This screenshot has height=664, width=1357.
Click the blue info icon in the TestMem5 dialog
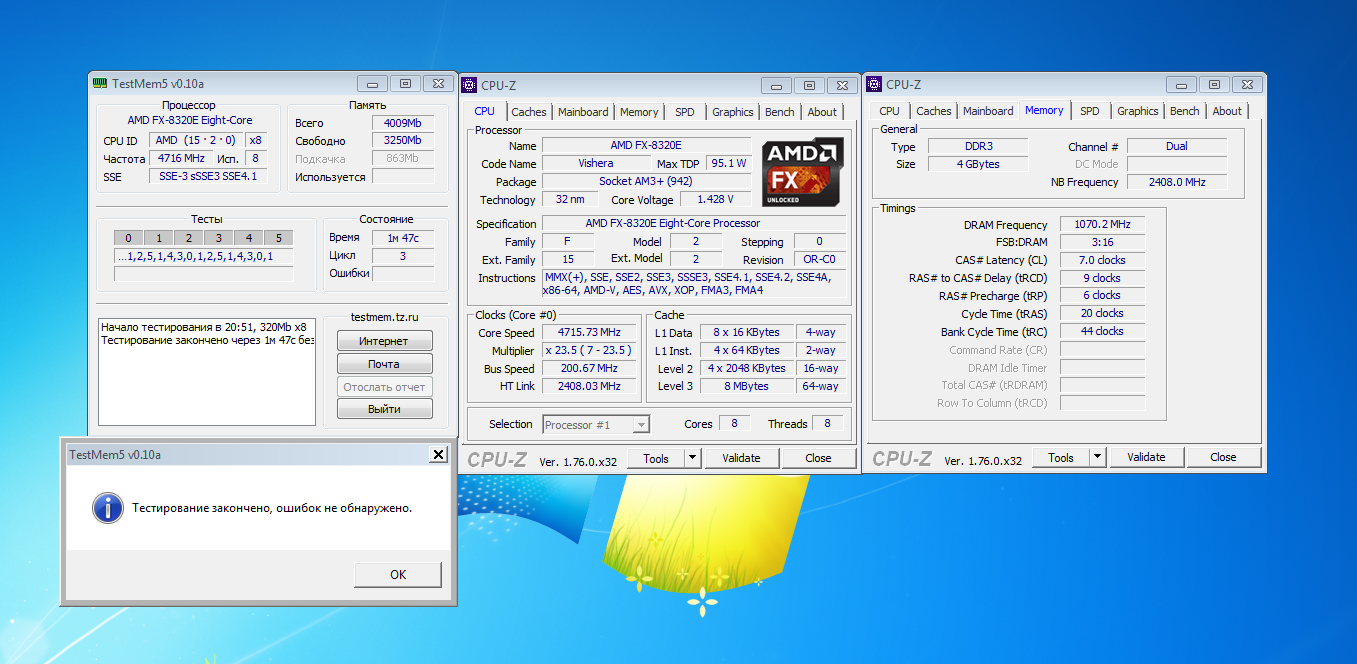107,507
